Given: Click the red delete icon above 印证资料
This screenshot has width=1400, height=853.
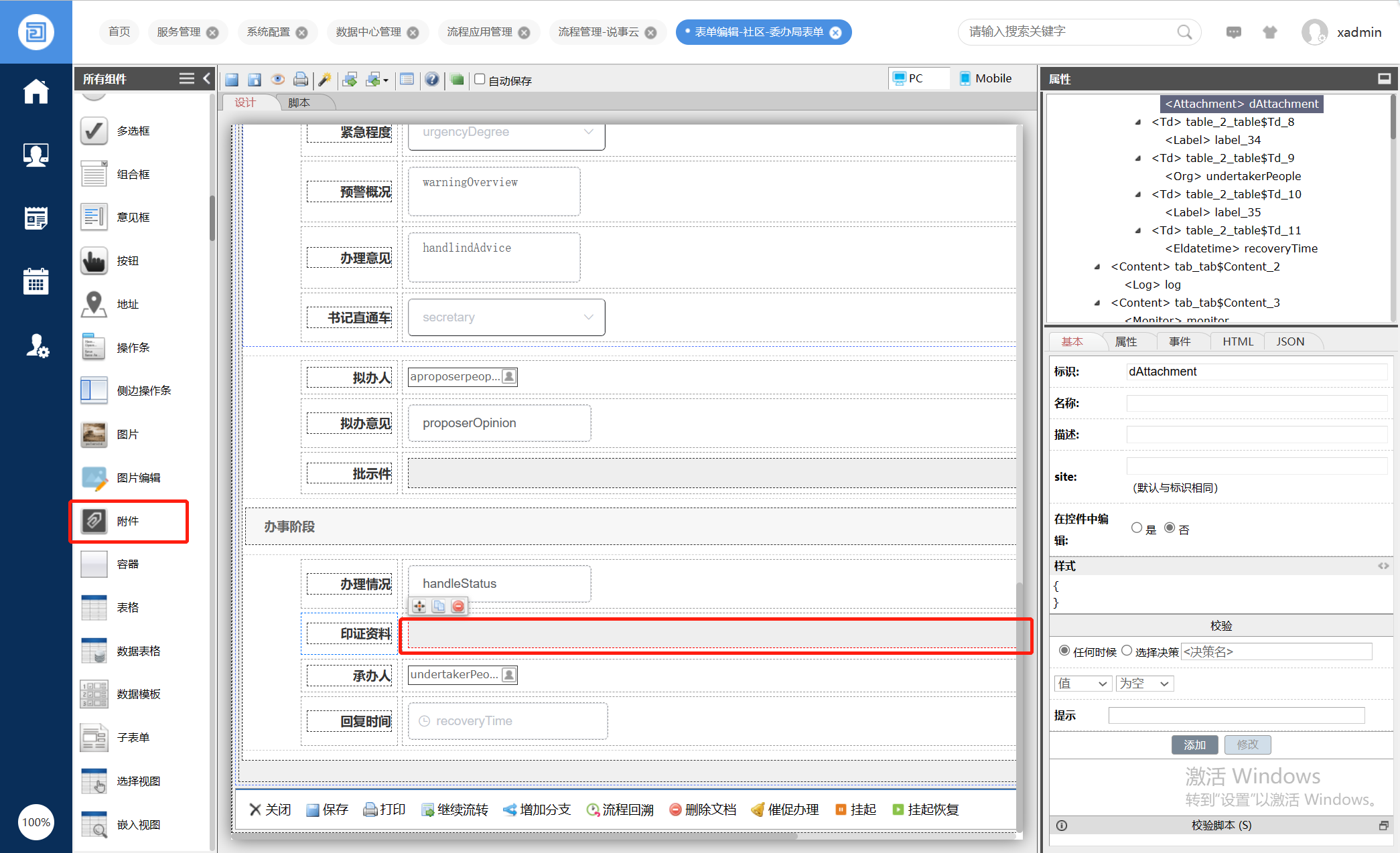Looking at the screenshot, I should point(458,606).
